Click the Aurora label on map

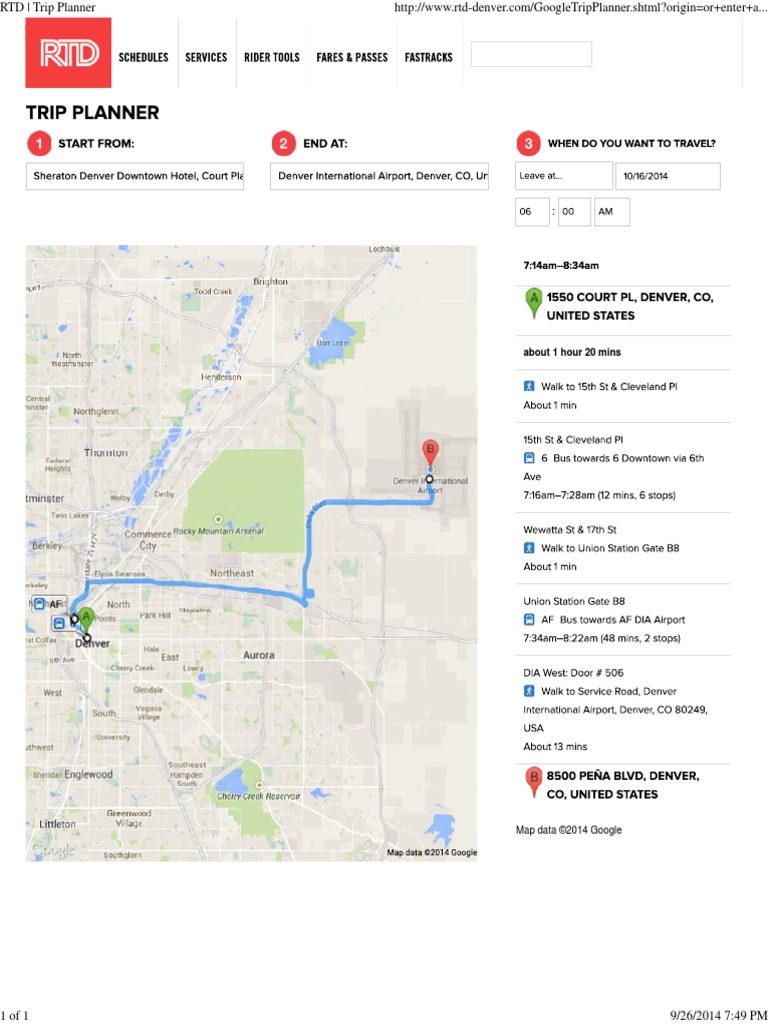[259, 655]
